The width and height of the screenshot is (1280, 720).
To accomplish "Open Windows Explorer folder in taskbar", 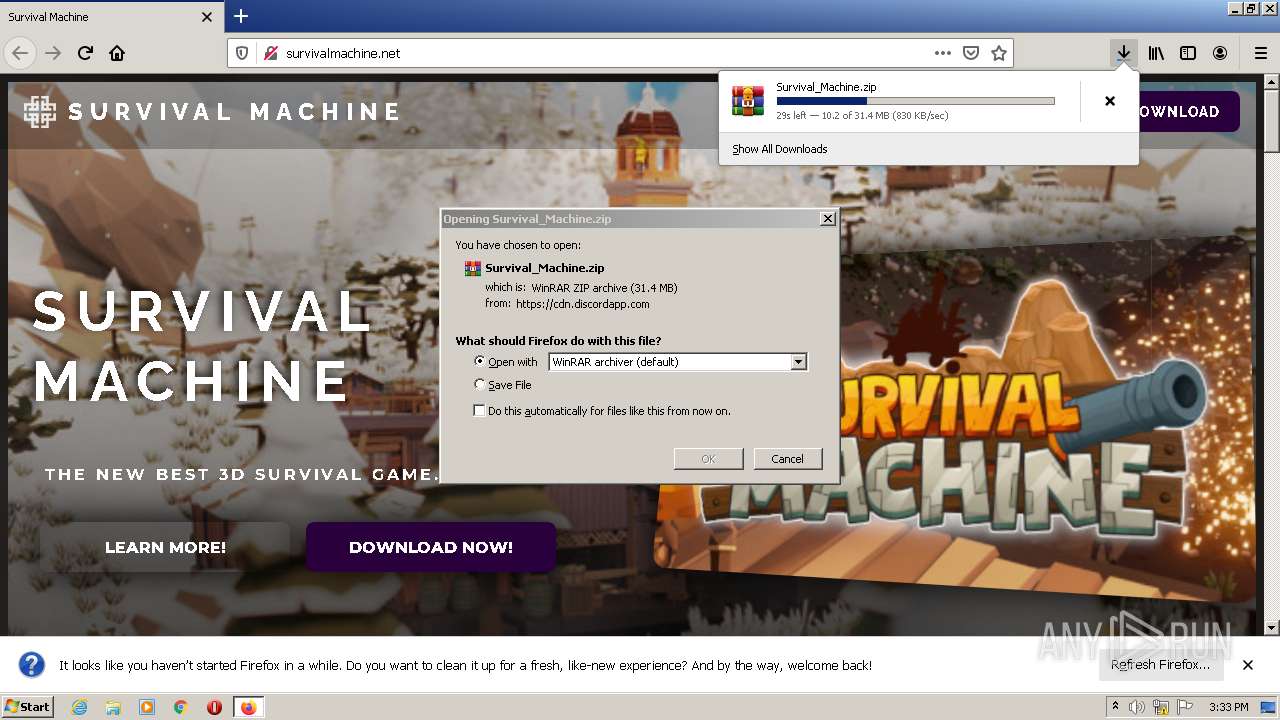I will click(113, 707).
